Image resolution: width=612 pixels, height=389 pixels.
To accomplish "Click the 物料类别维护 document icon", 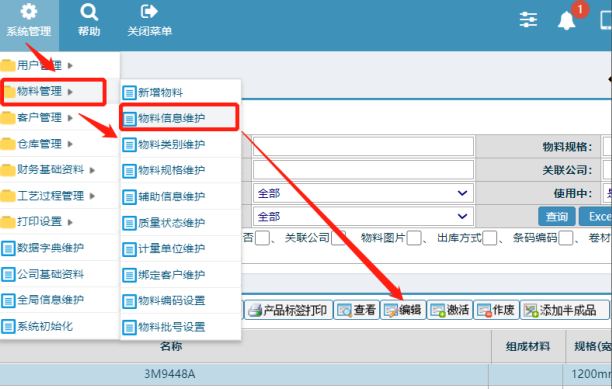I will (129, 145).
